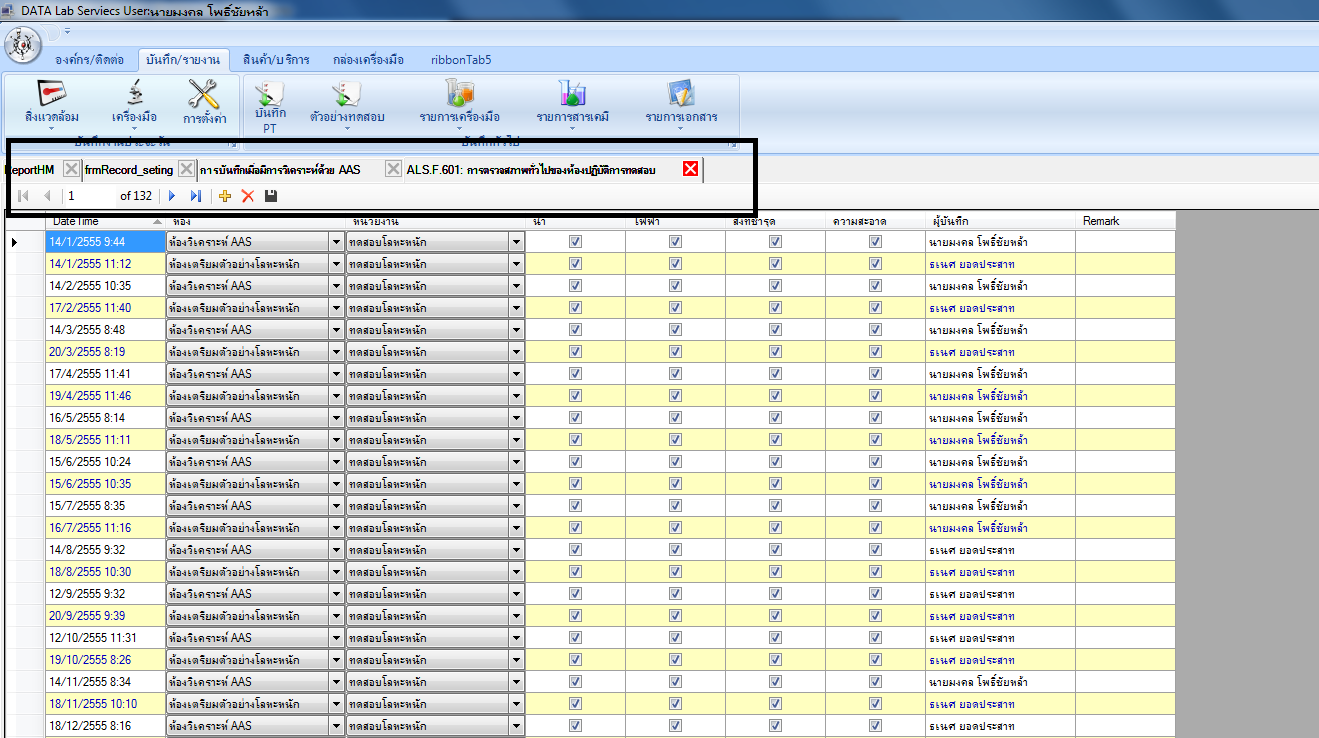Save records using the floppy disk icon

point(271,196)
